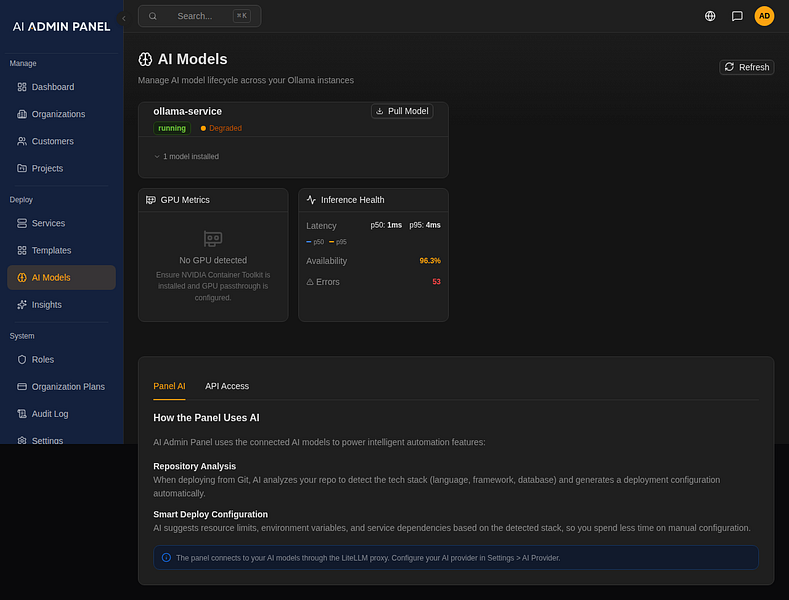
Task: Open Templates from the sidebar
Action: click(61, 250)
